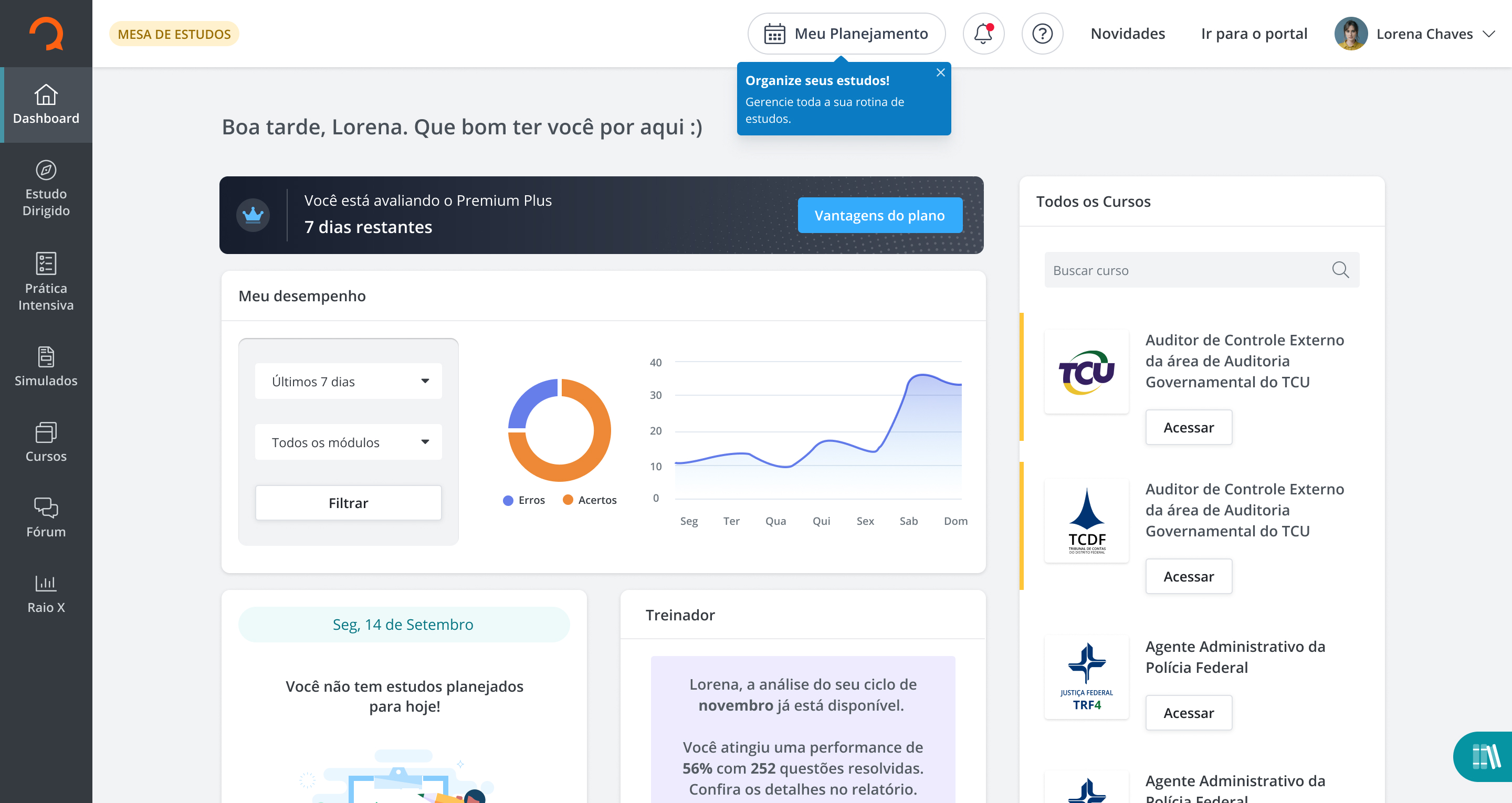Click into the Buscar curso search field
The width and height of the screenshot is (1512, 803).
click(1180, 270)
